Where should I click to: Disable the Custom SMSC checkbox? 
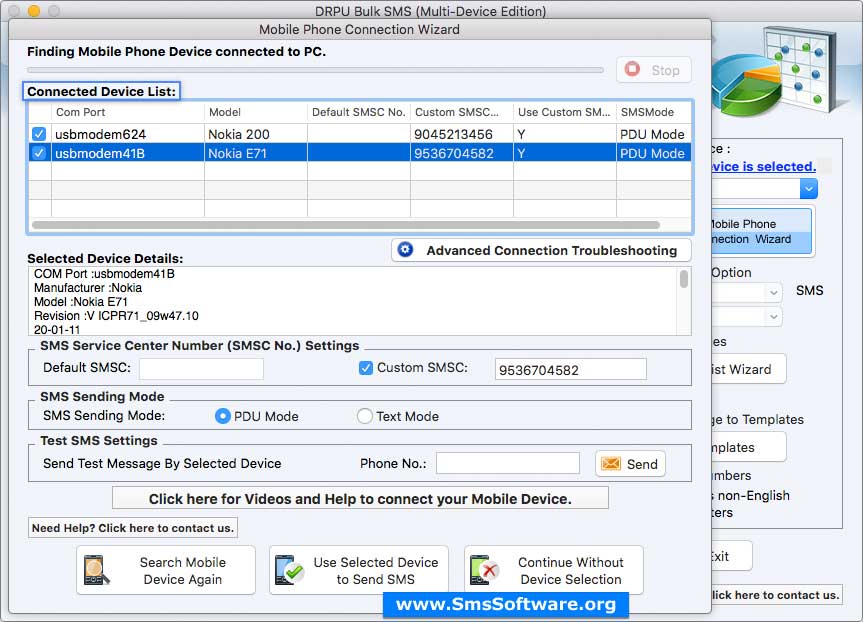coord(366,368)
